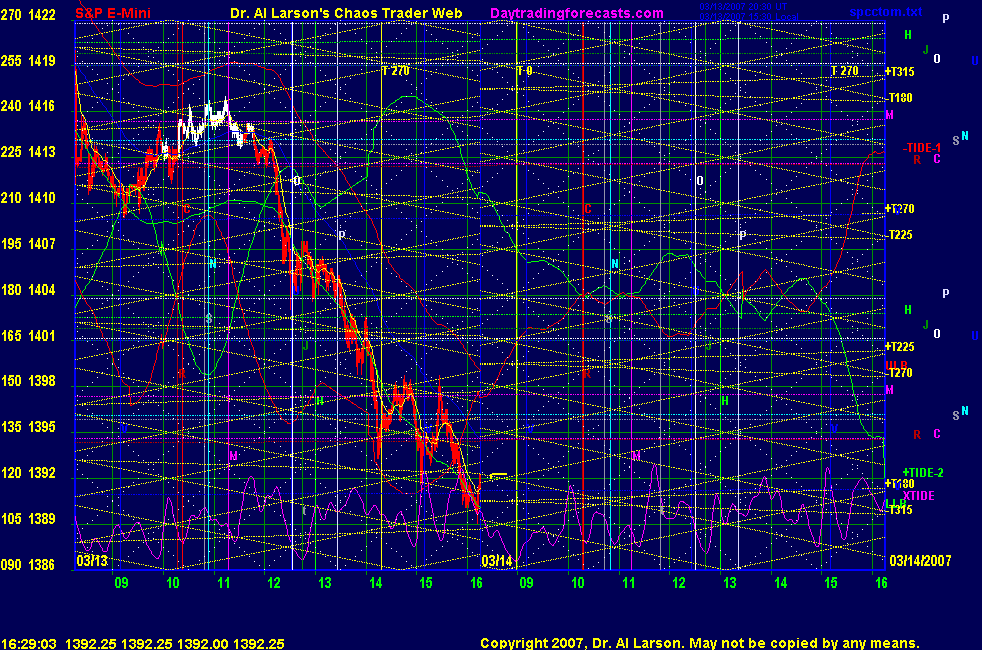Click the "105 1389" price axis label
Image resolution: width=982 pixels, height=650 pixels.
tap(28, 518)
